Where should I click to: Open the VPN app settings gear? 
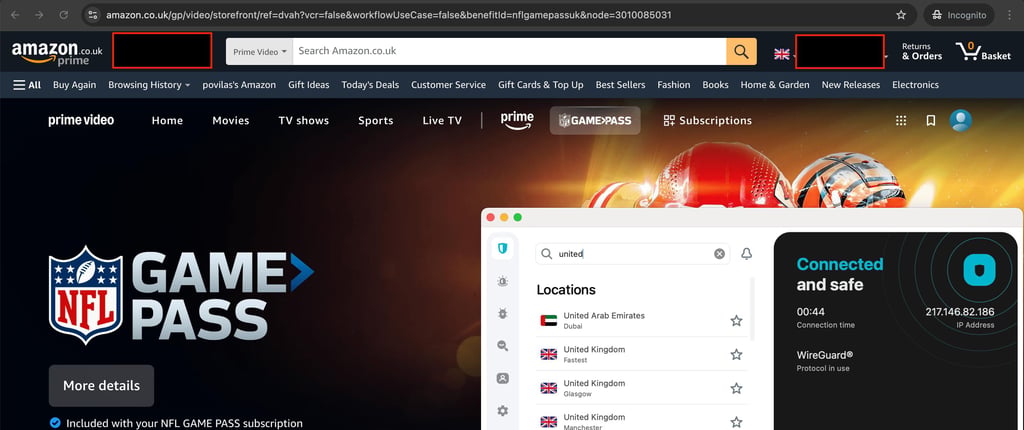[x=502, y=411]
